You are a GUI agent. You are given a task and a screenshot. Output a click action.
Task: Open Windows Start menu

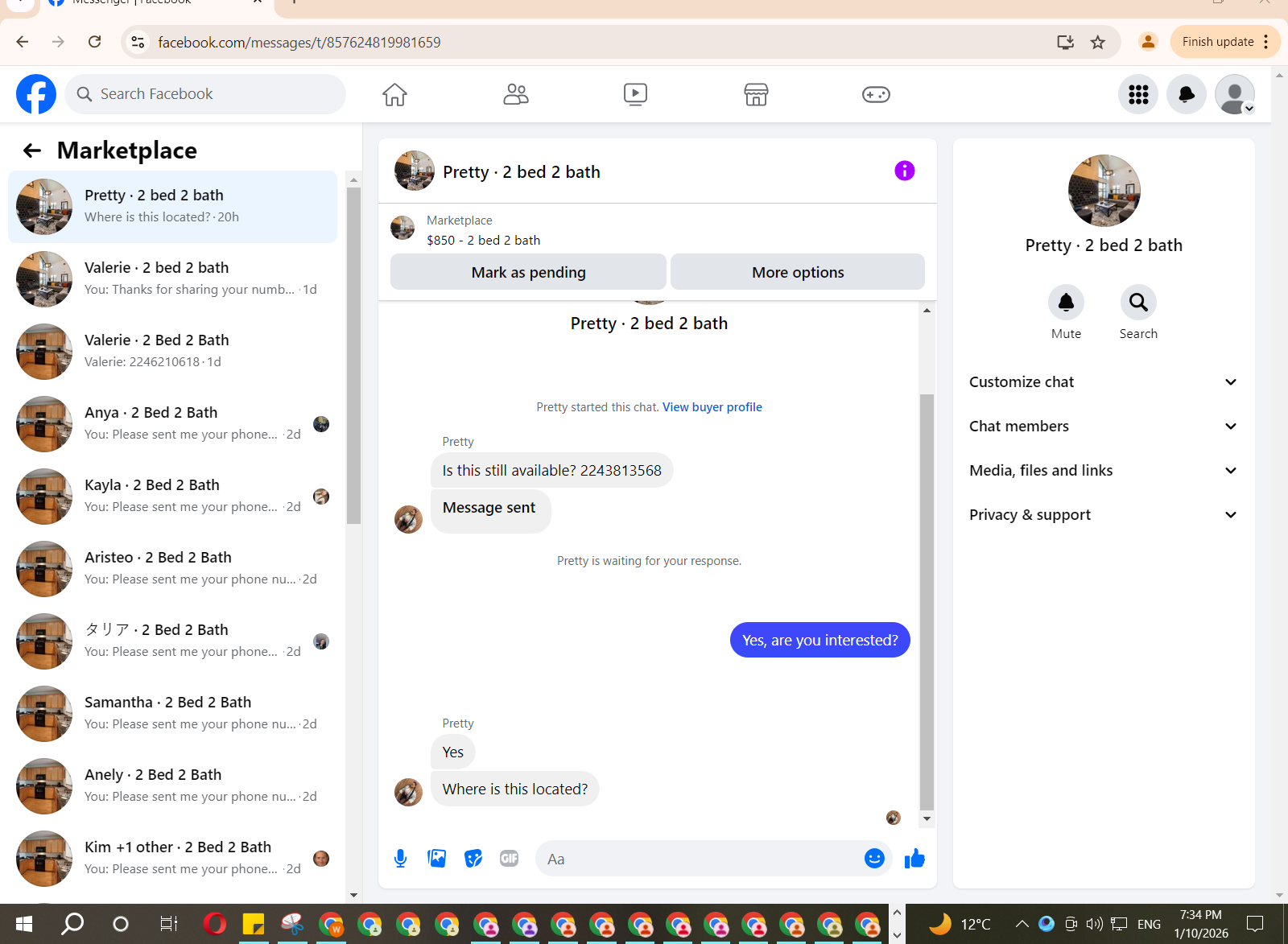(23, 924)
